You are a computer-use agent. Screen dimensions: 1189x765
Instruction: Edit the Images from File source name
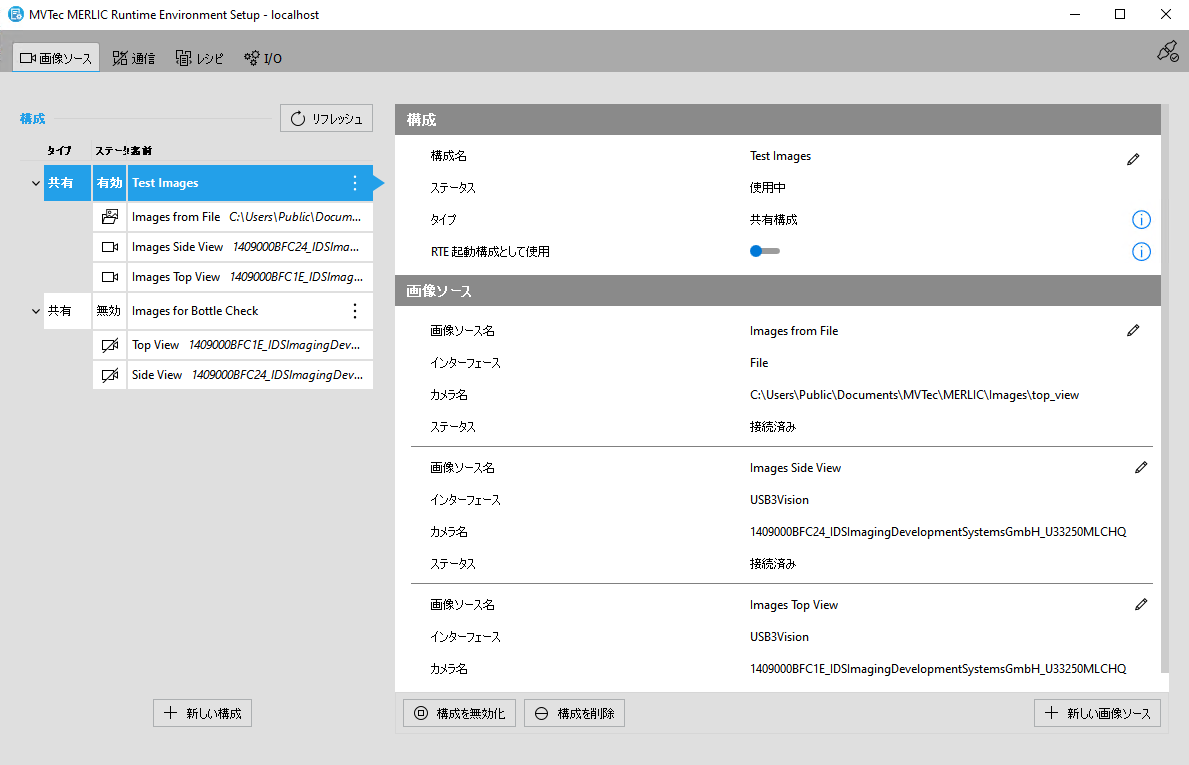[1133, 331]
